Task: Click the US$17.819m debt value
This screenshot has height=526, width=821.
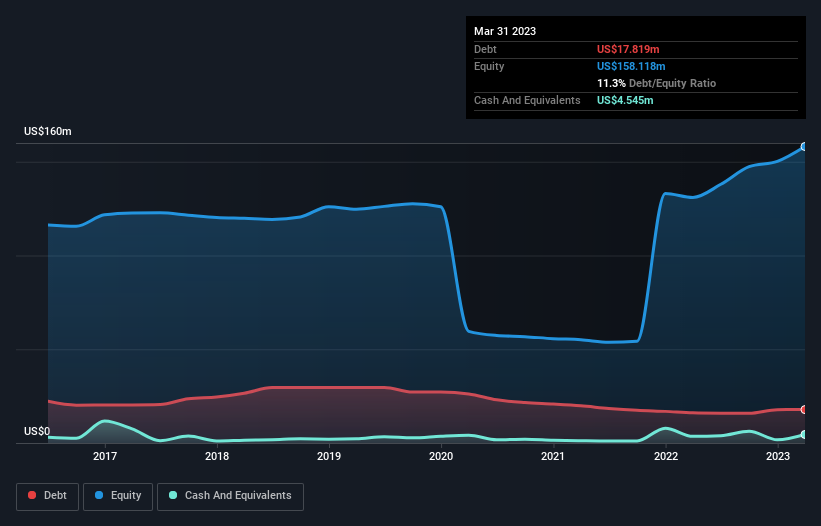Action: (628, 49)
